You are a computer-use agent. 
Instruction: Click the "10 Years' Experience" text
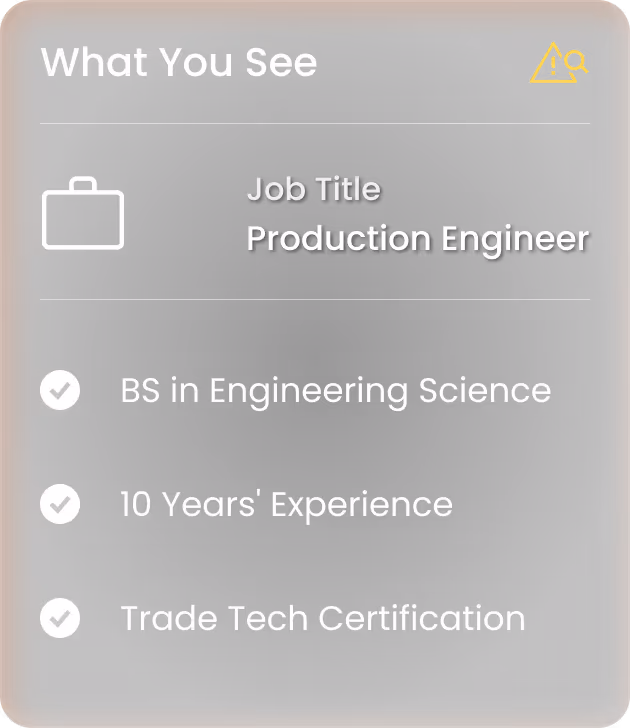click(286, 505)
